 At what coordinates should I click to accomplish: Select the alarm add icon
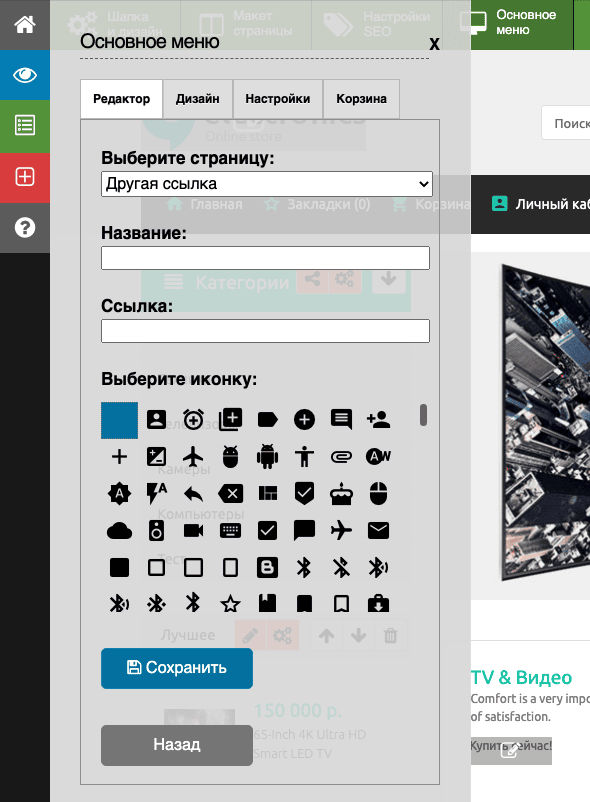tap(193, 419)
